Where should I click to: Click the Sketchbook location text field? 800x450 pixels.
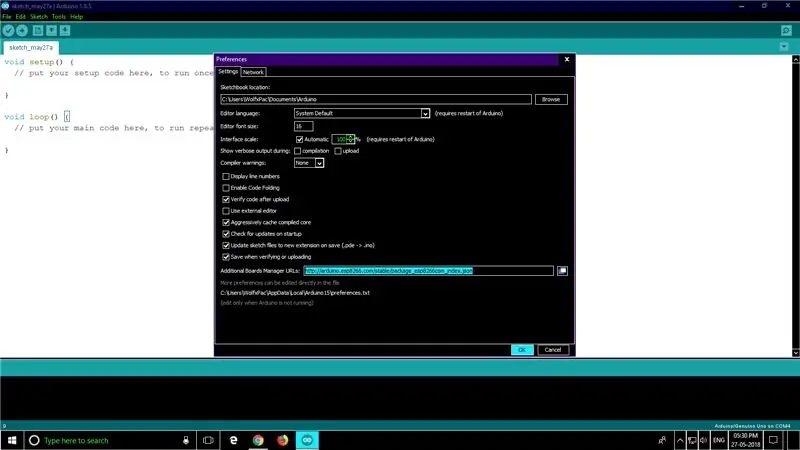coord(376,99)
